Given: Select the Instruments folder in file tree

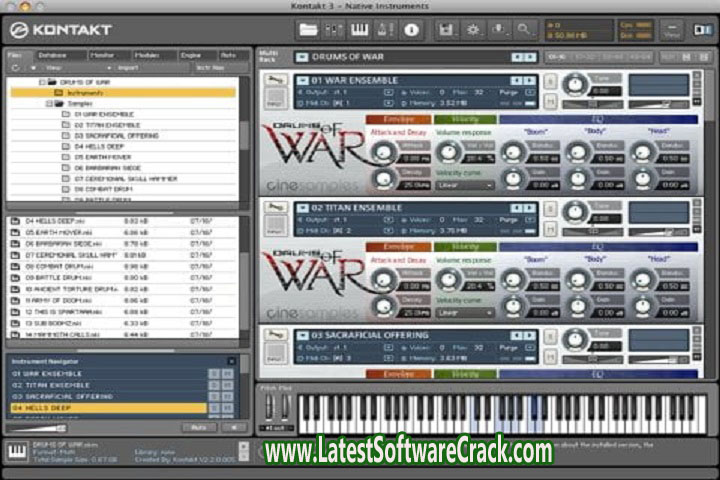Looking at the screenshot, I should click(x=123, y=93).
